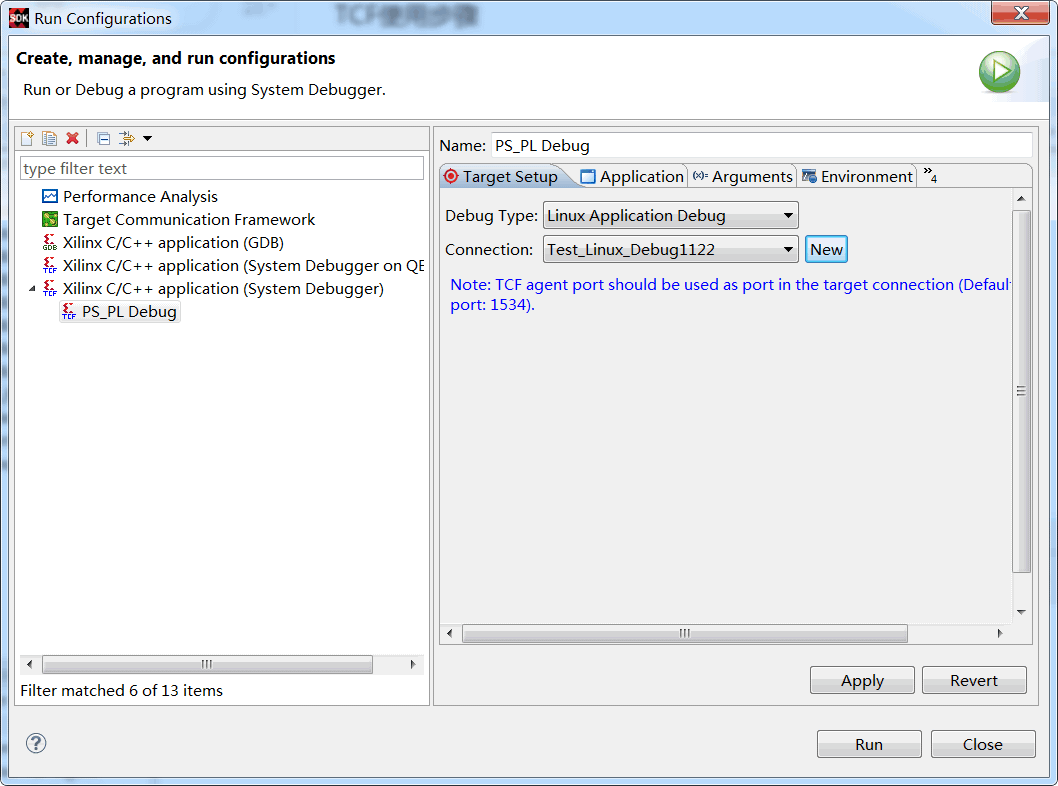
Task: Click the help question mark icon
Action: point(36,743)
